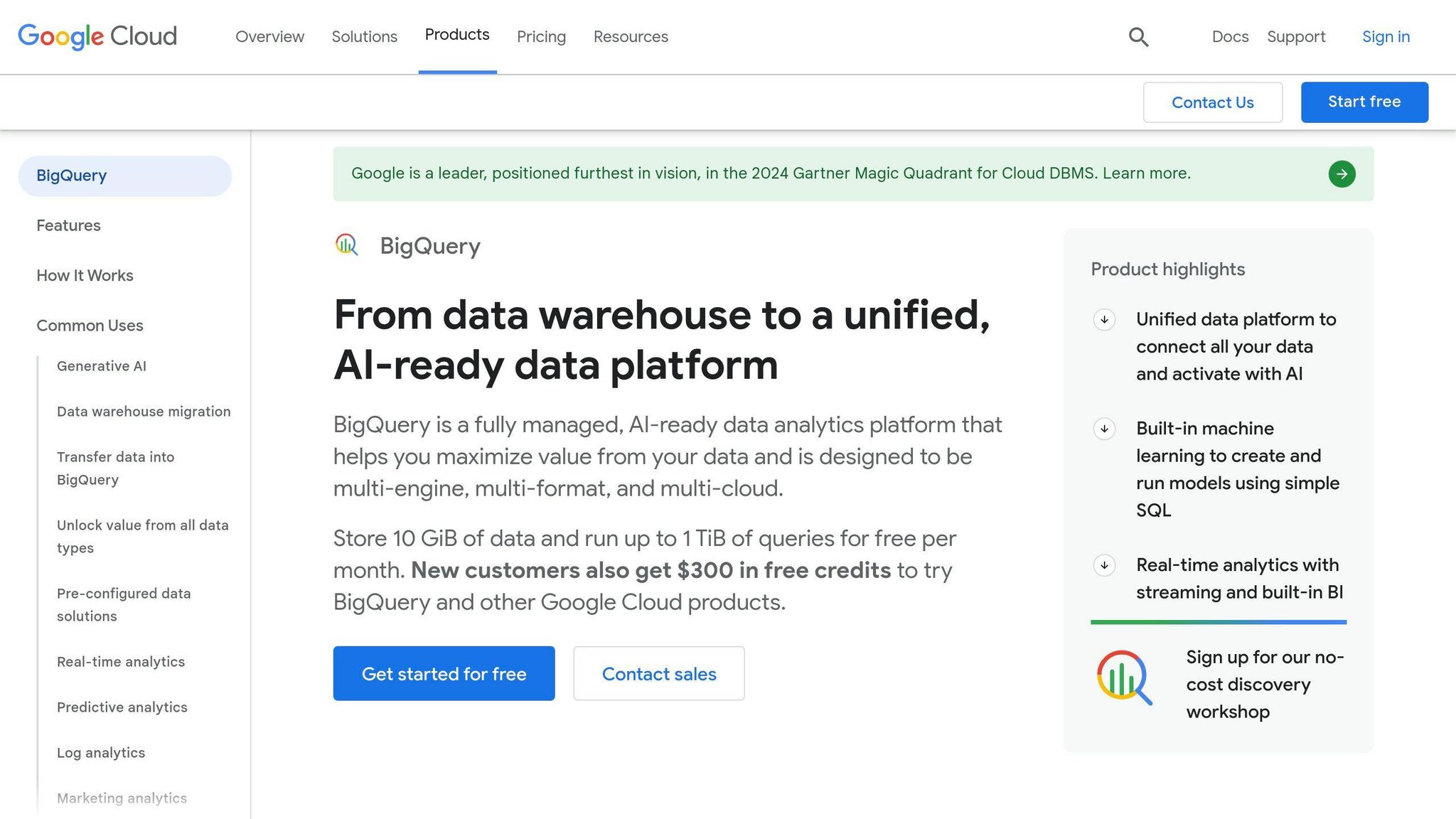Viewport: 1456px width, 819px height.
Task: Open Predictive analytics sidebar item
Action: pyautogui.click(x=122, y=707)
